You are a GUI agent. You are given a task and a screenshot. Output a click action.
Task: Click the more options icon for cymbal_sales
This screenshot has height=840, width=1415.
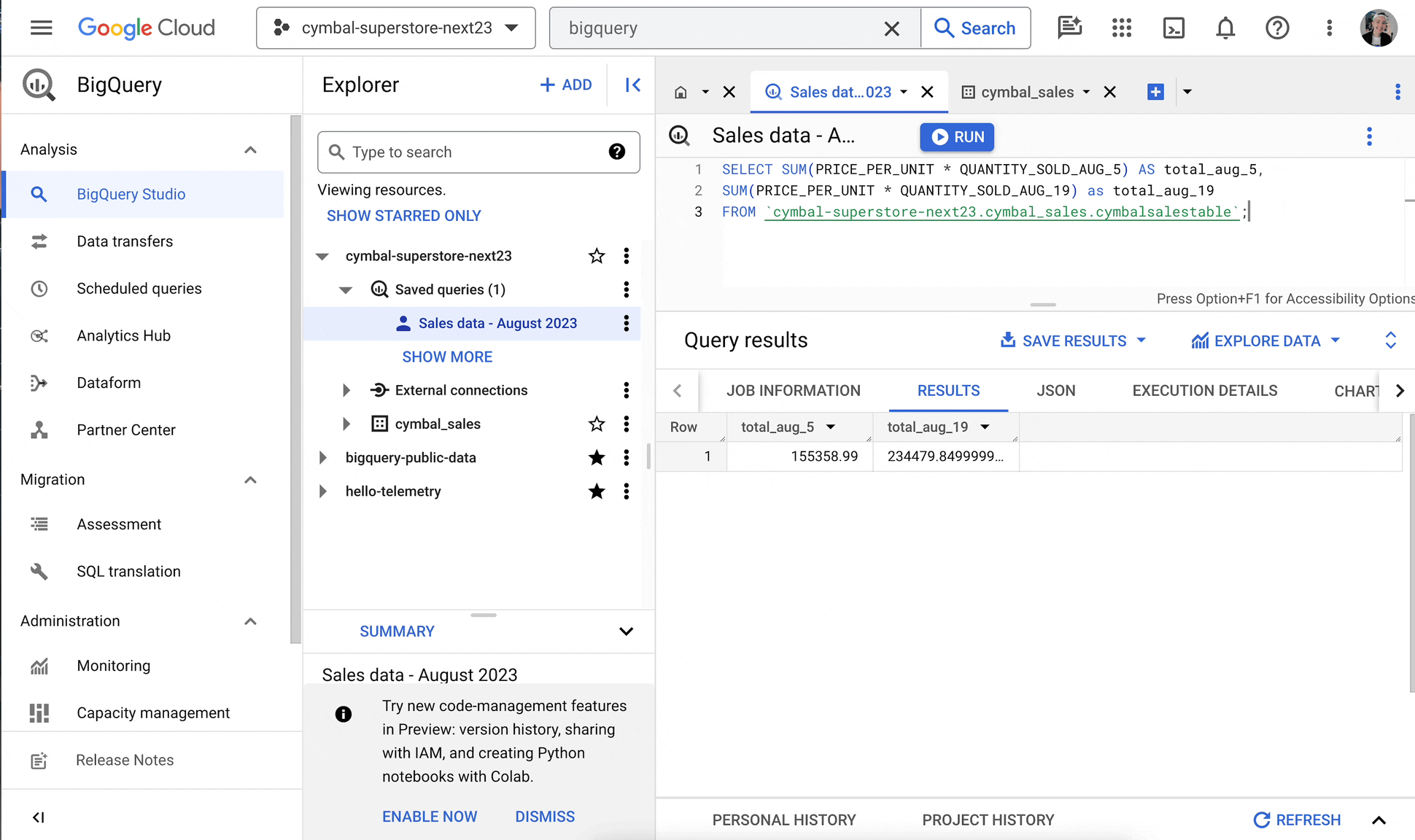point(626,423)
